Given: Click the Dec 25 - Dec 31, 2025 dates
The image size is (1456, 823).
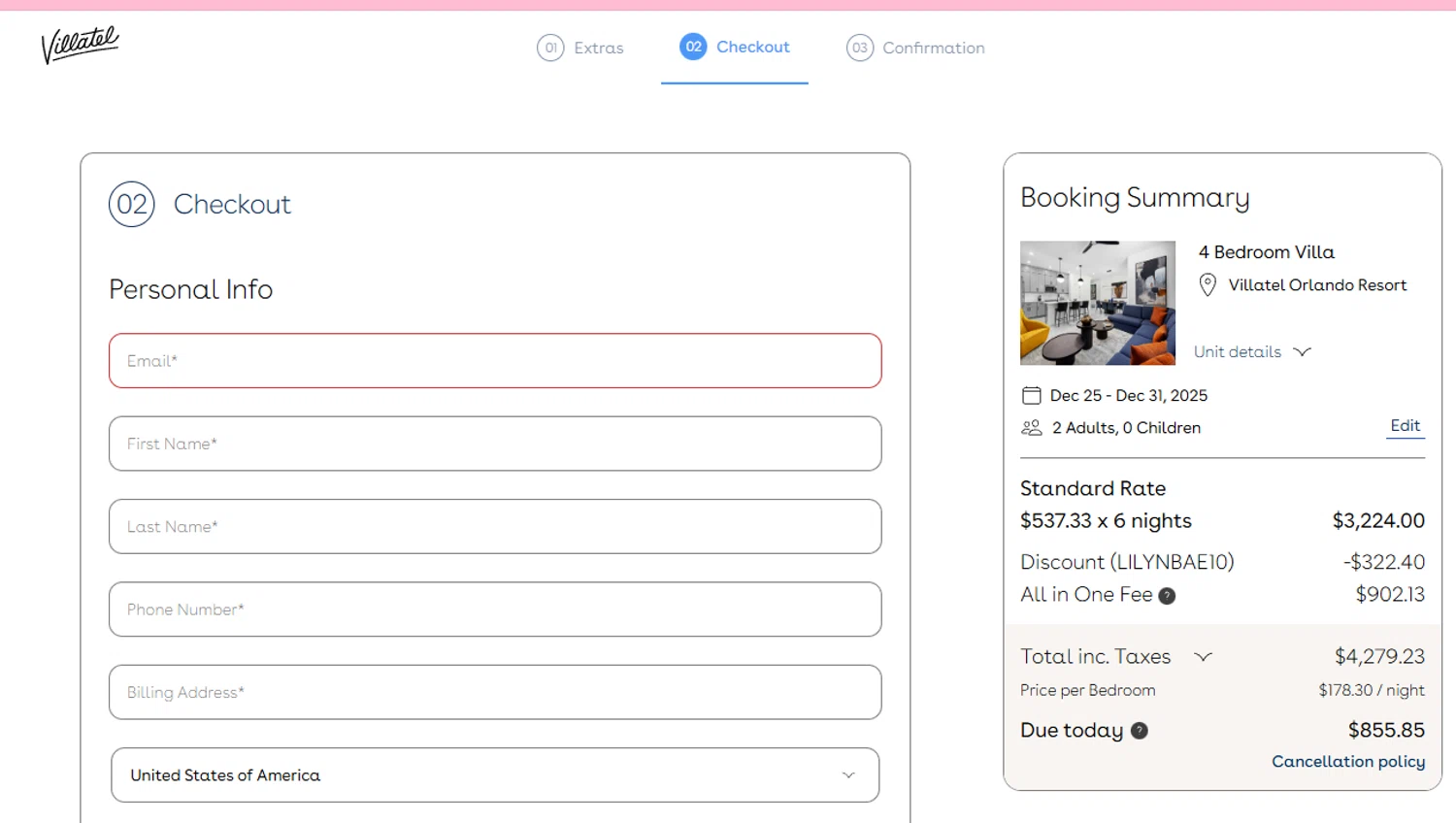Looking at the screenshot, I should (x=1129, y=396).
